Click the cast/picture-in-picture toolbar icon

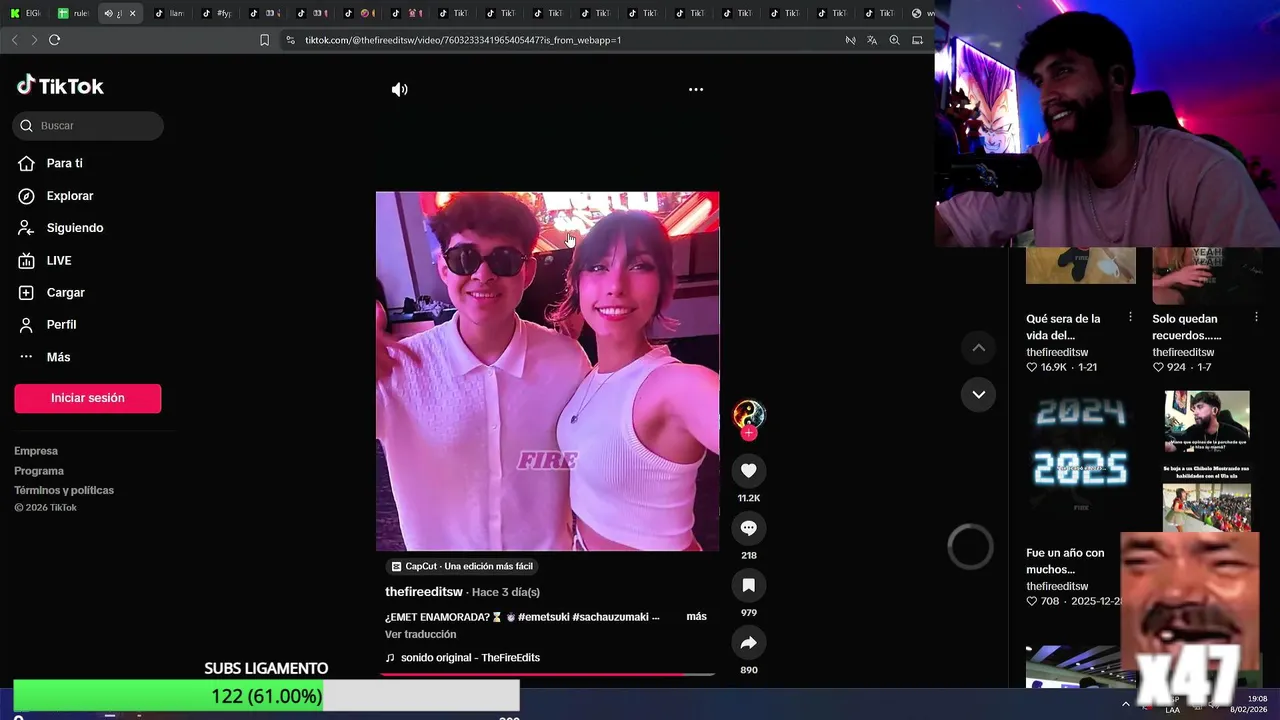tap(917, 40)
